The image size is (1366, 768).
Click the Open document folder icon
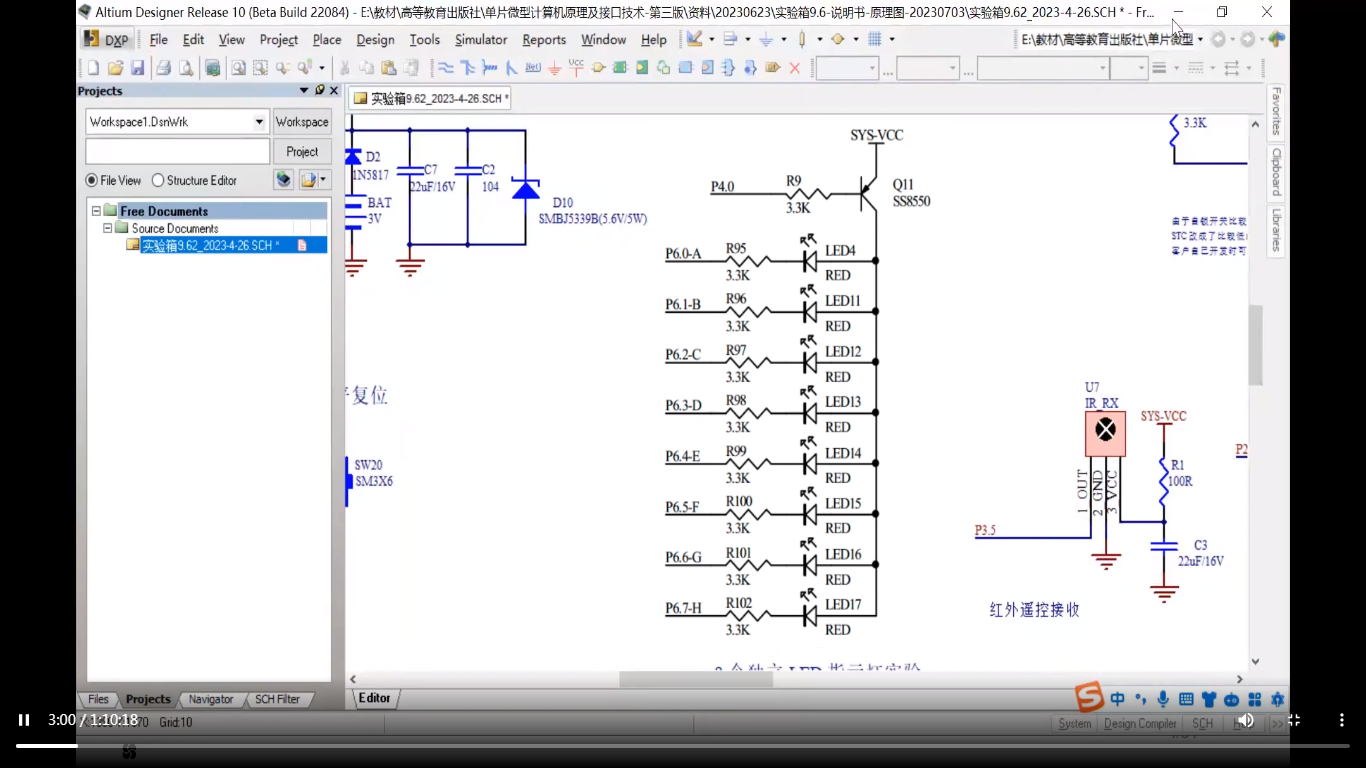point(115,68)
